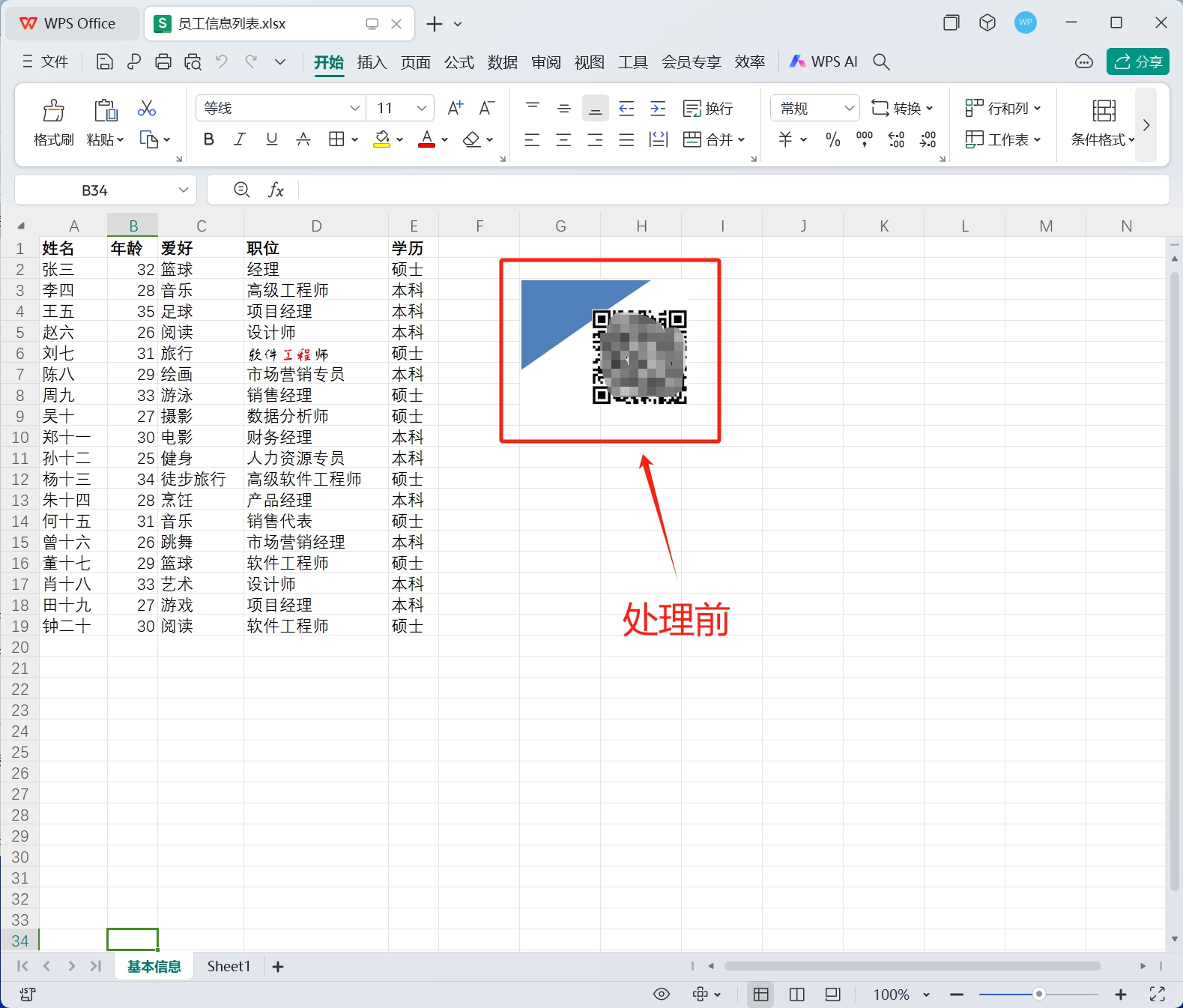This screenshot has height=1008, width=1183.
Task: Switch to the 视图 View tab
Action: pyautogui.click(x=589, y=62)
